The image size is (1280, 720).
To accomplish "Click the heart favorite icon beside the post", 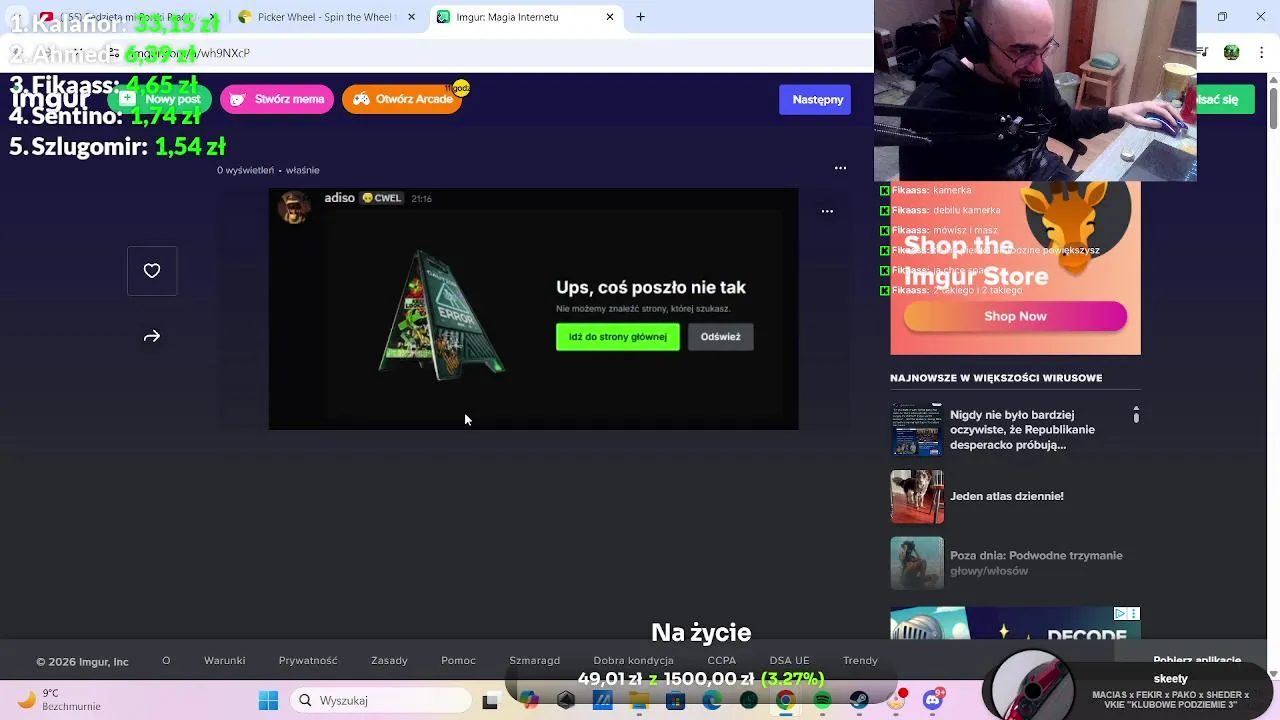I will click(152, 271).
